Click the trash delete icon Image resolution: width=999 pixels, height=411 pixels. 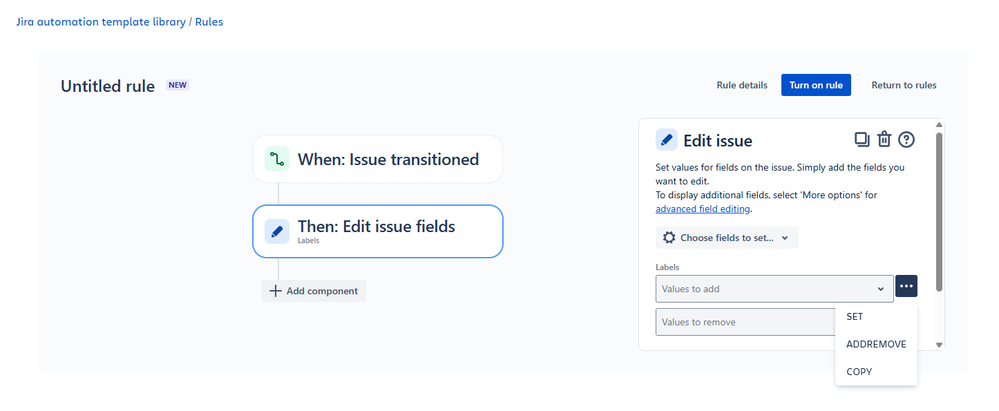click(884, 140)
